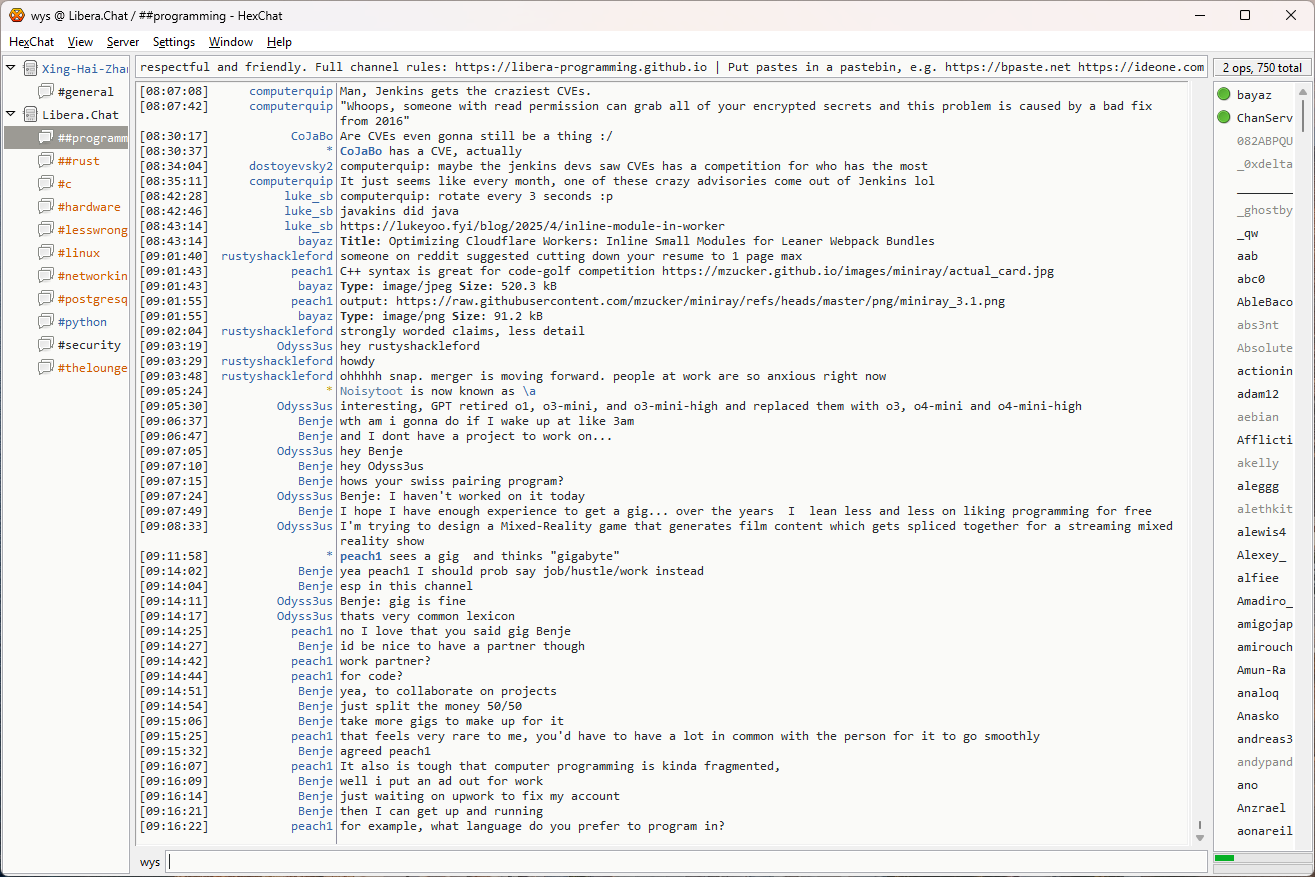The image size is (1315, 877).
Task: Collapse the Libera.Chat server tree
Action: tap(11, 114)
